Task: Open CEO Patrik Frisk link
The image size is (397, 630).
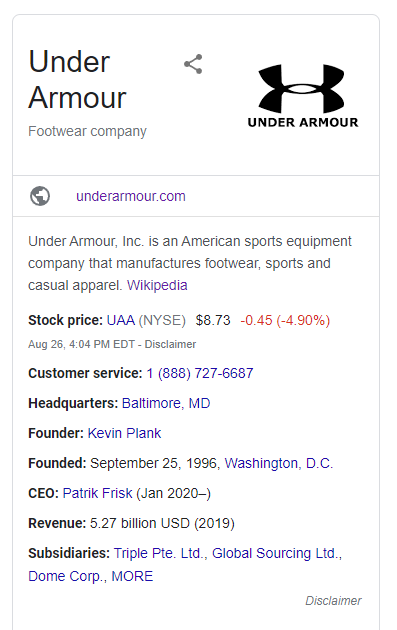Action: point(97,493)
